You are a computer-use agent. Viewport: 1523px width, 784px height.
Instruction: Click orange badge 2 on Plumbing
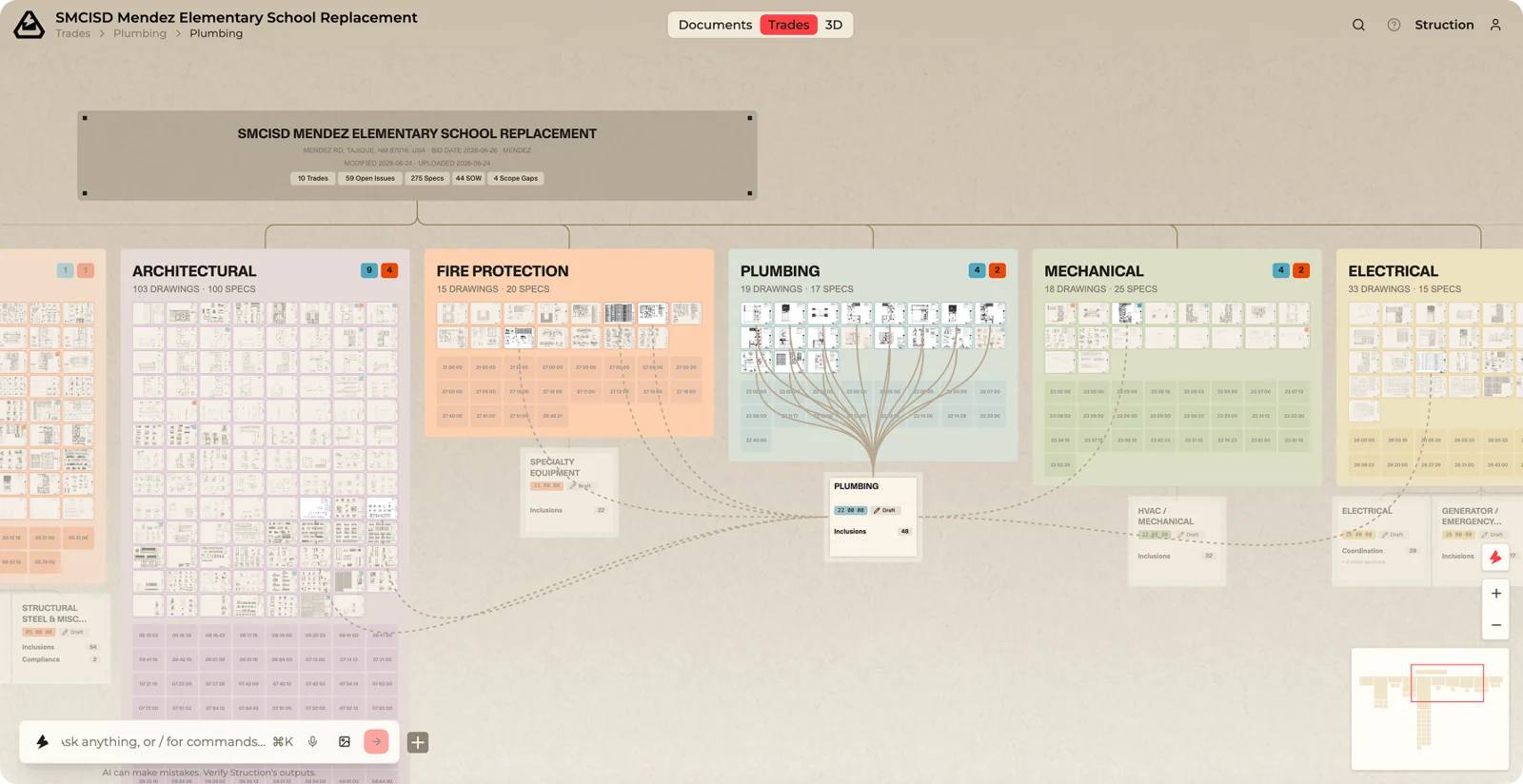click(x=998, y=270)
